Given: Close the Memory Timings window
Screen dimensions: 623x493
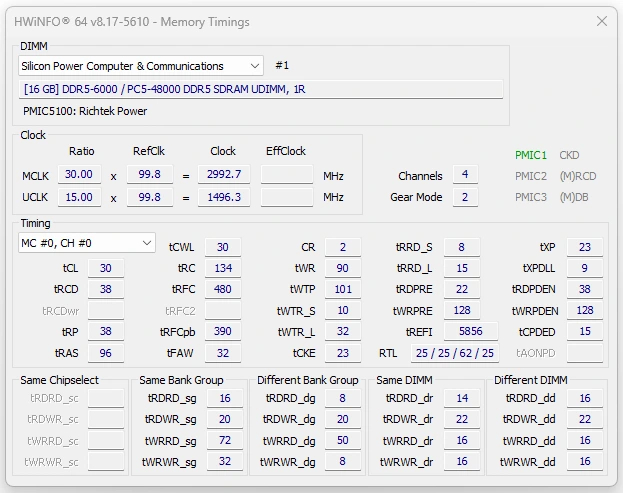Looking at the screenshot, I should (601, 21).
